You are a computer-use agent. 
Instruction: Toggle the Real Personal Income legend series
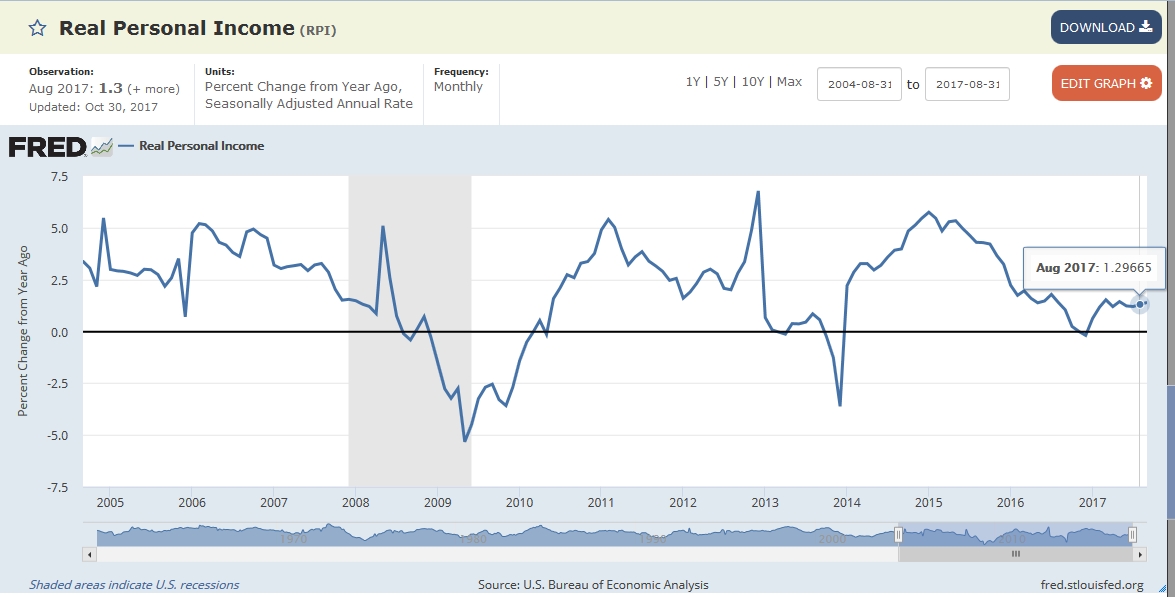[201, 146]
